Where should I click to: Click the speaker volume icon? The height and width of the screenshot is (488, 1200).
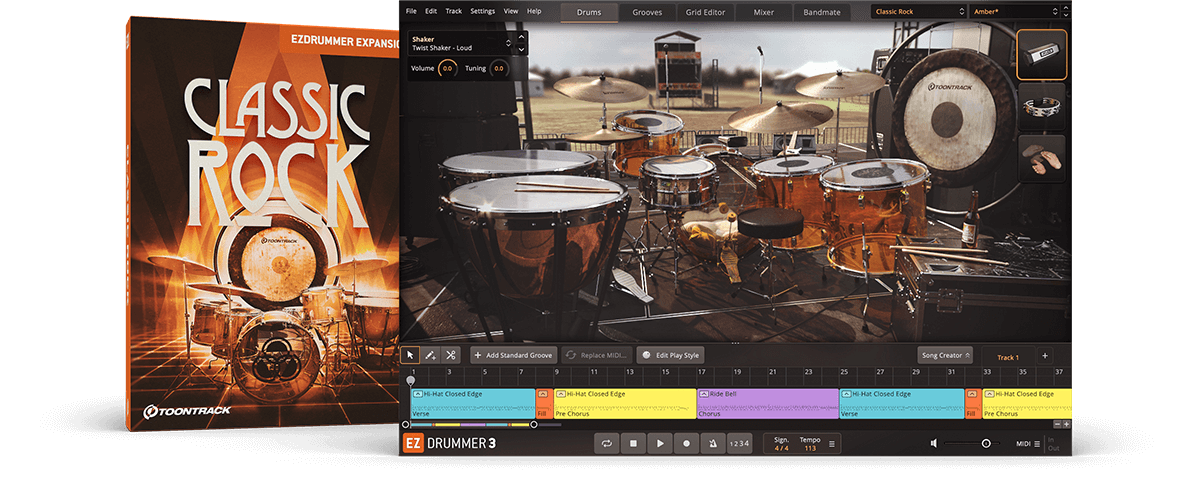[934, 443]
